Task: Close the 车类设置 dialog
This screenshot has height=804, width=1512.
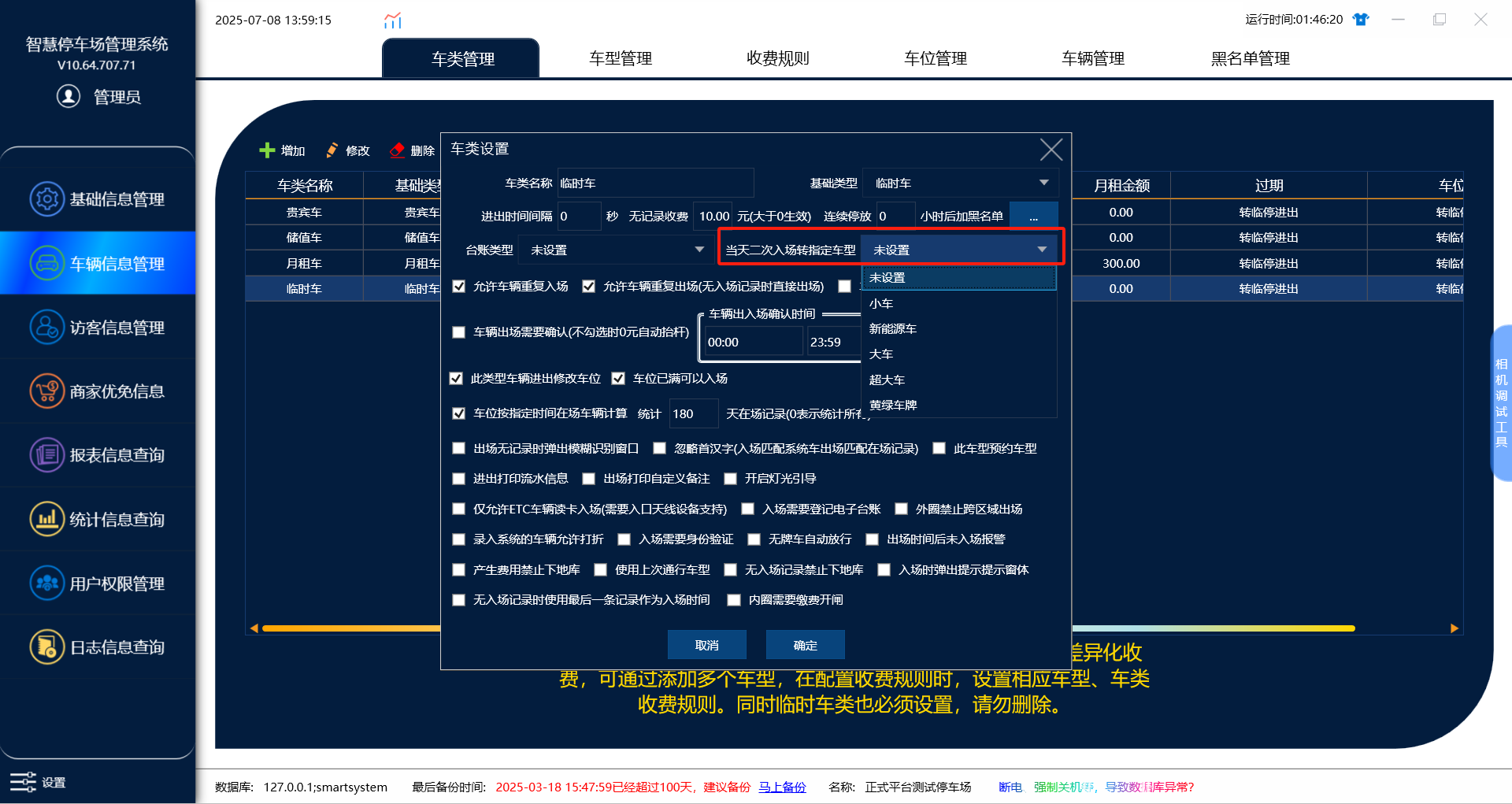Action: tap(1051, 150)
